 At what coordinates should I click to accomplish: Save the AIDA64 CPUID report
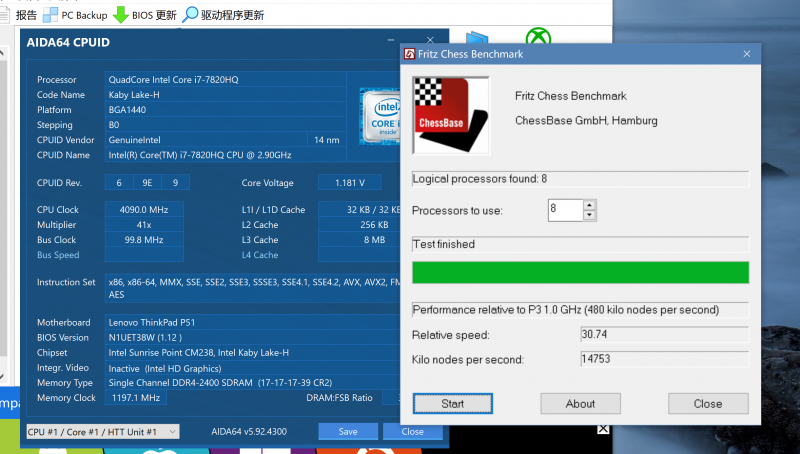(x=348, y=432)
